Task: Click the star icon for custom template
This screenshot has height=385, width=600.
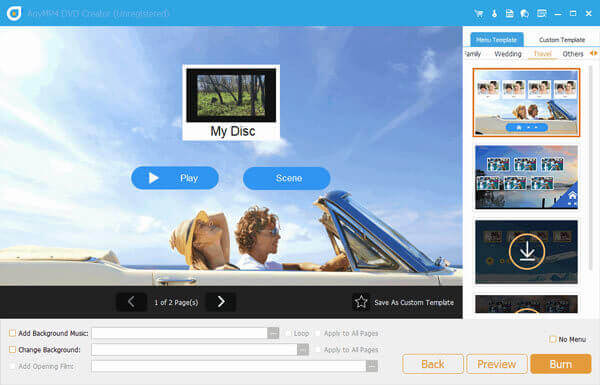Action: pos(361,302)
